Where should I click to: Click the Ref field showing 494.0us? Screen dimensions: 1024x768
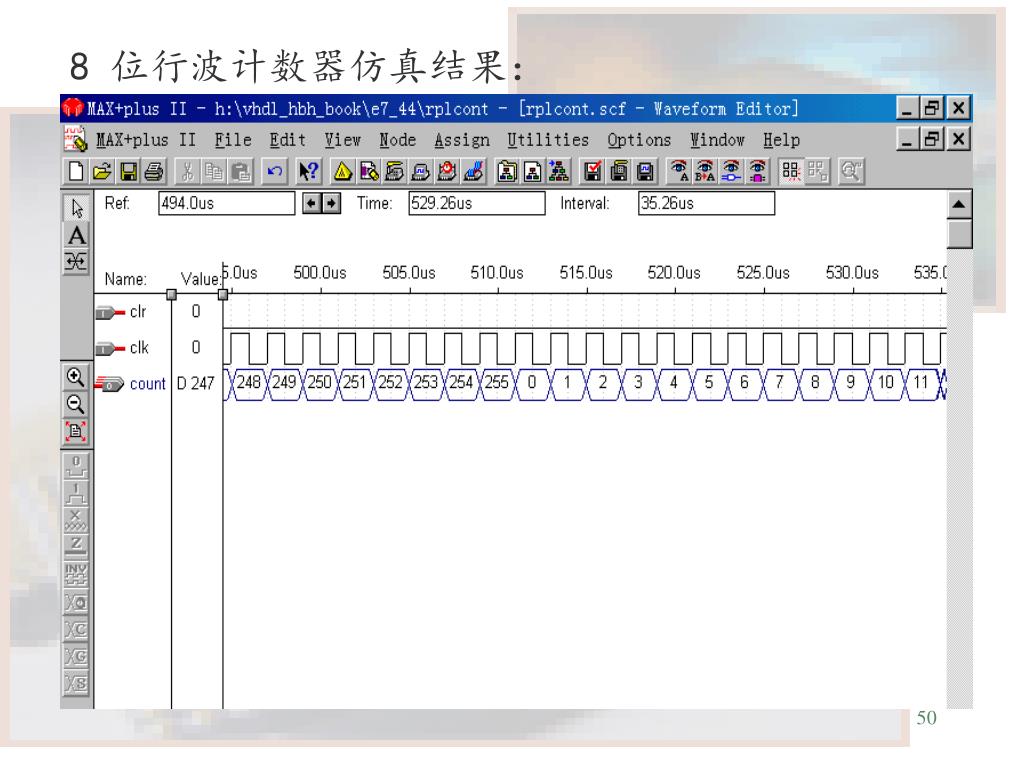(227, 203)
